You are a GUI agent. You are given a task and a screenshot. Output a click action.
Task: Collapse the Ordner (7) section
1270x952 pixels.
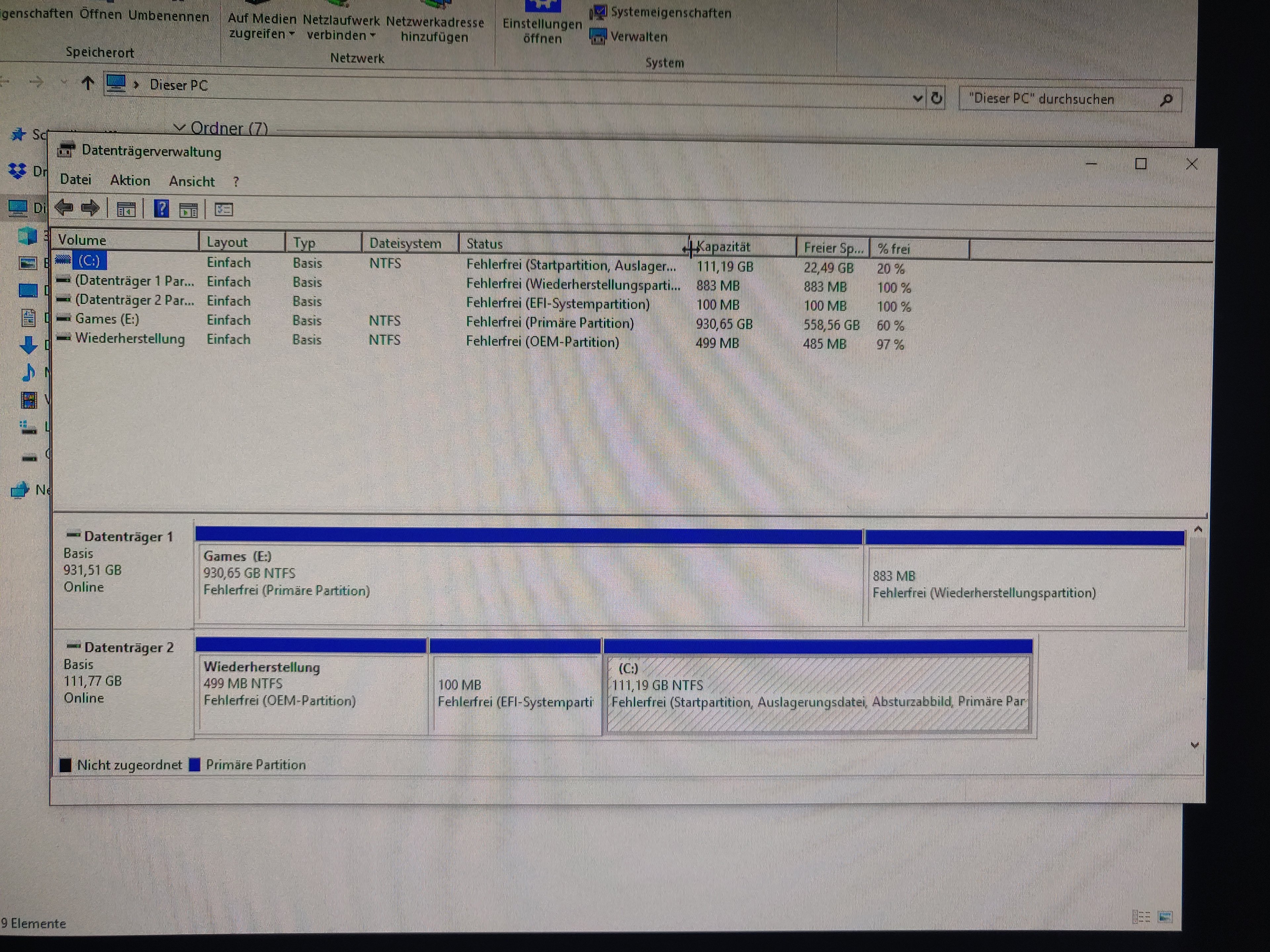[180, 127]
